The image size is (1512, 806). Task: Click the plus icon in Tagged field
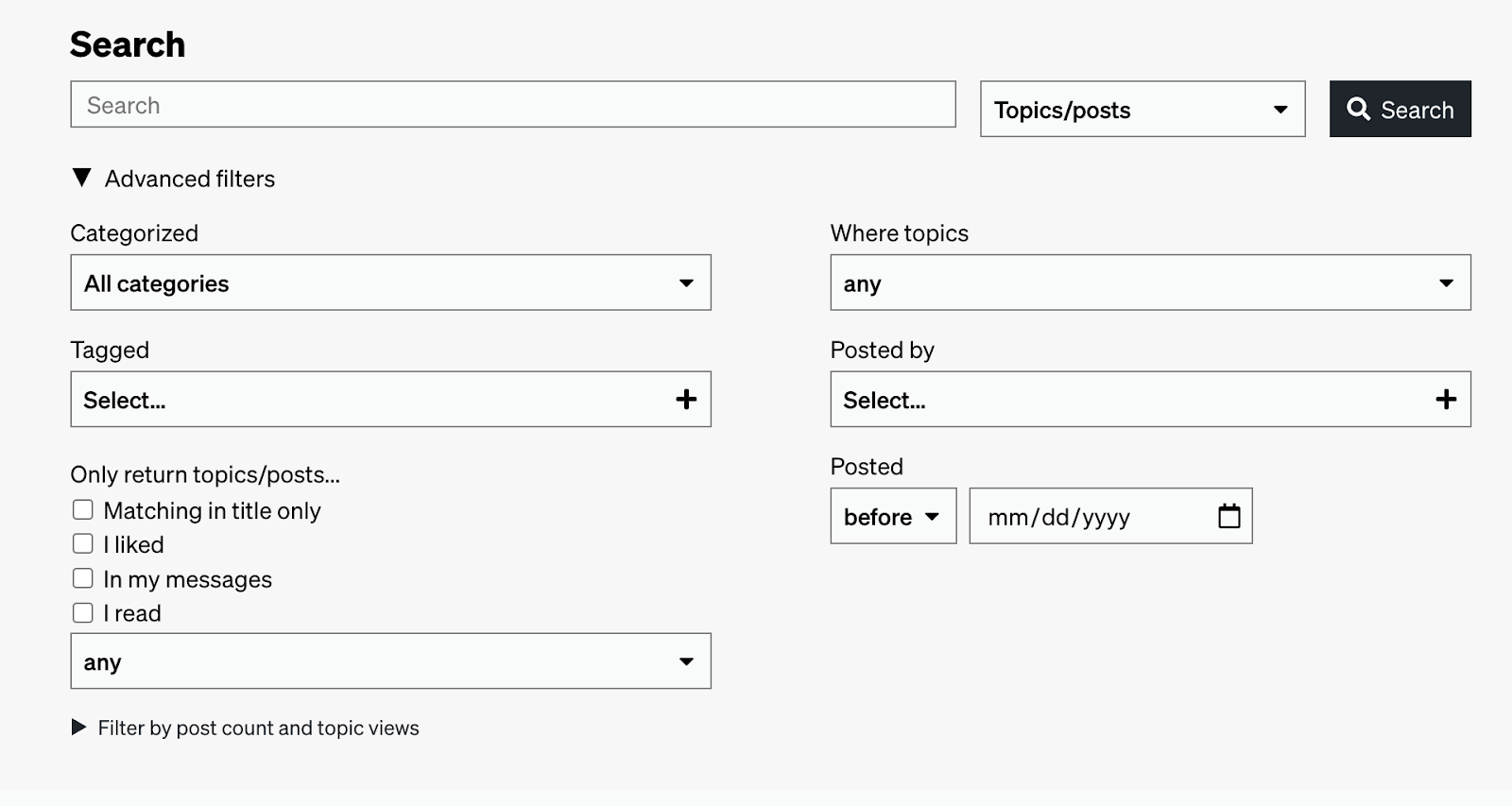coord(686,400)
